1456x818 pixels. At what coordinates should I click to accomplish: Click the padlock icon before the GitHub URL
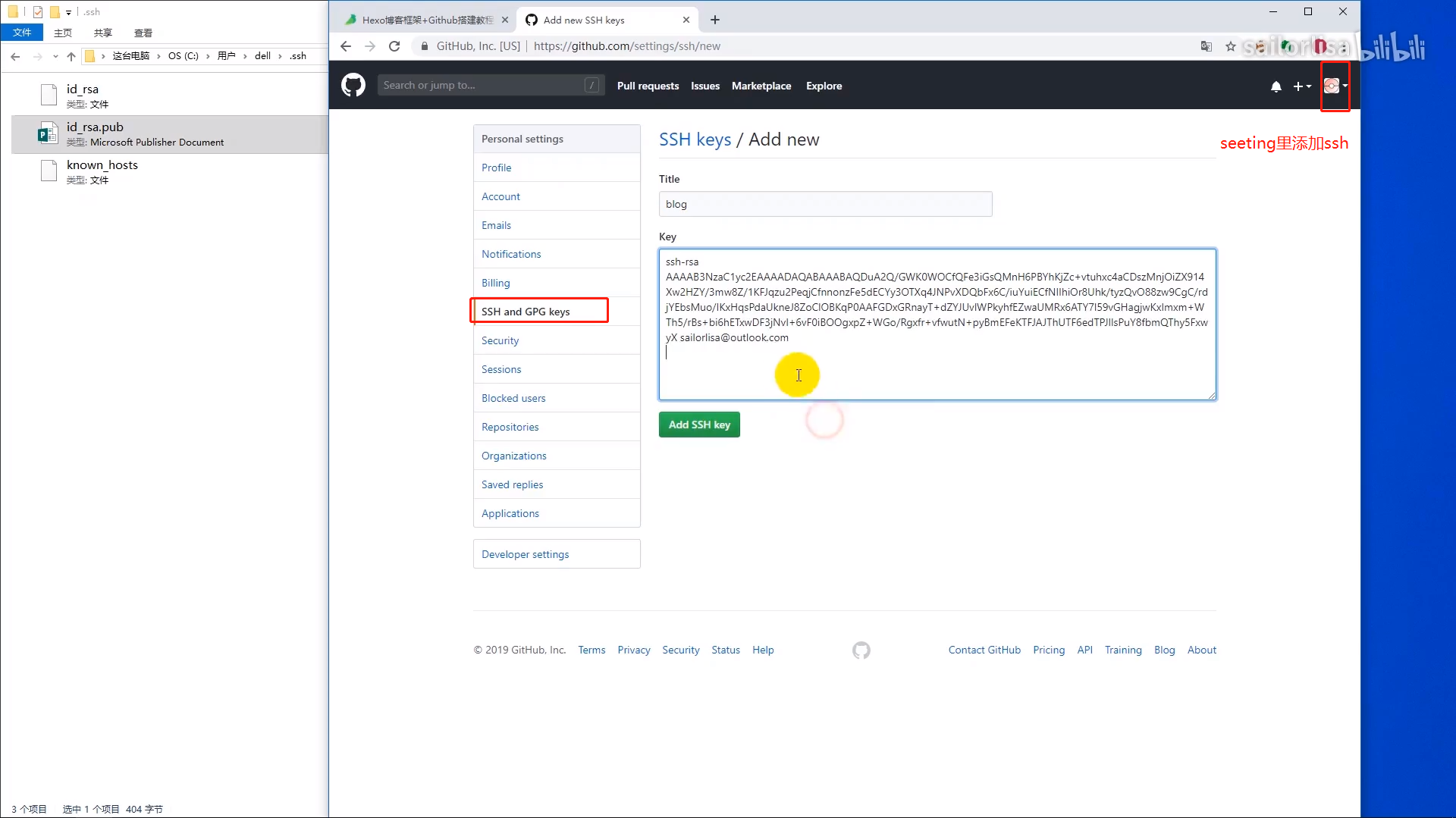coord(423,46)
